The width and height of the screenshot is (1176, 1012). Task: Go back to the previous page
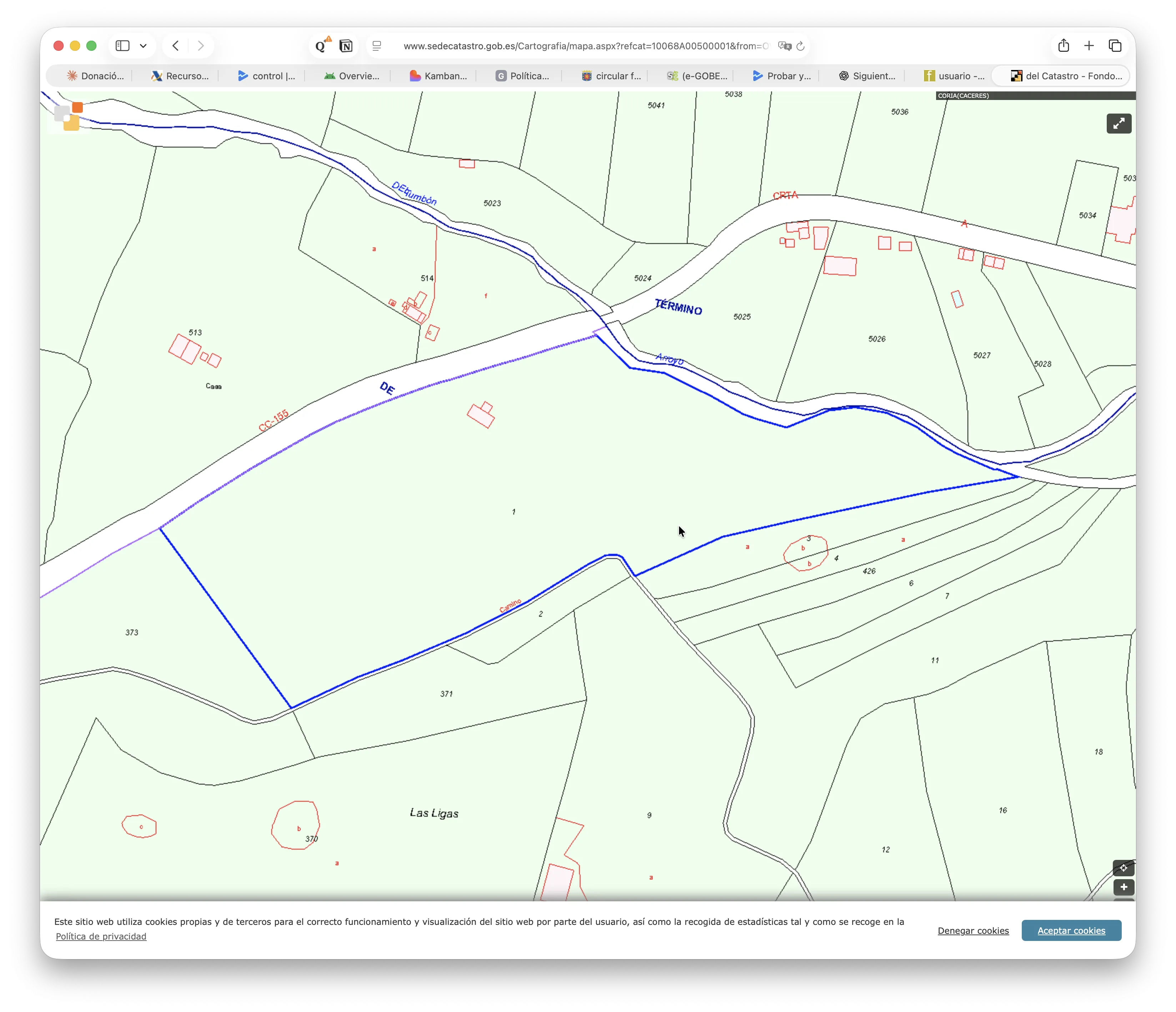pos(175,46)
